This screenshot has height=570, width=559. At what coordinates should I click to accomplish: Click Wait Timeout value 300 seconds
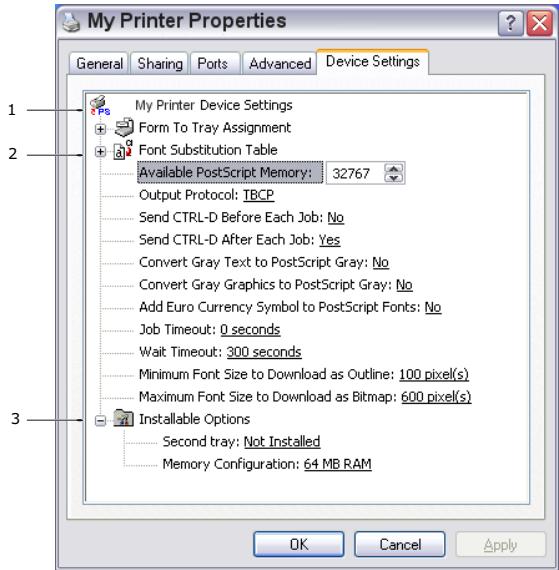click(x=264, y=352)
